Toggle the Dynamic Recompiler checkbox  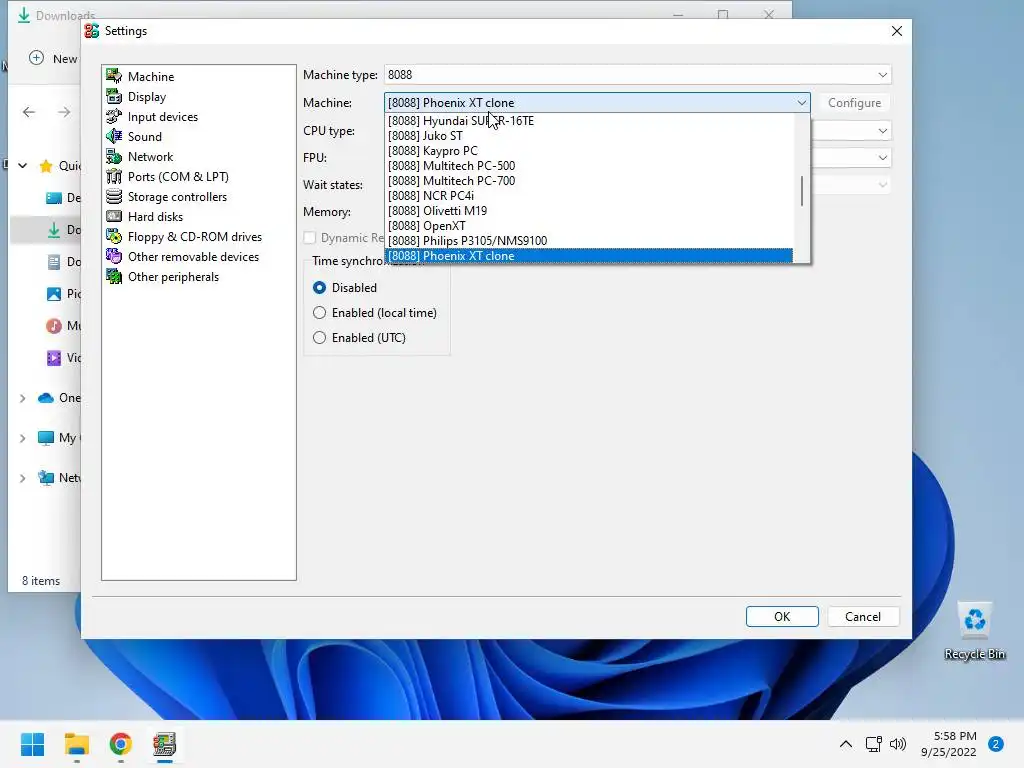pos(310,238)
